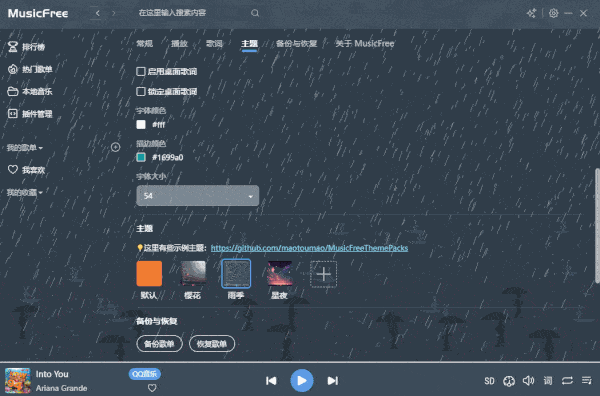The image size is (600, 396).
Task: Go to 本地音乐 local music
Action: [30, 91]
